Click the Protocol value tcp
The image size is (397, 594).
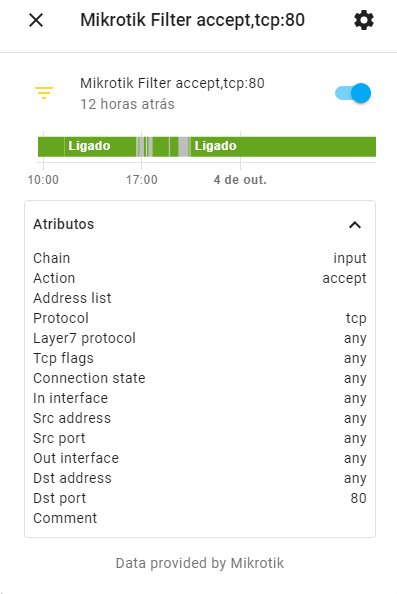pos(356,318)
